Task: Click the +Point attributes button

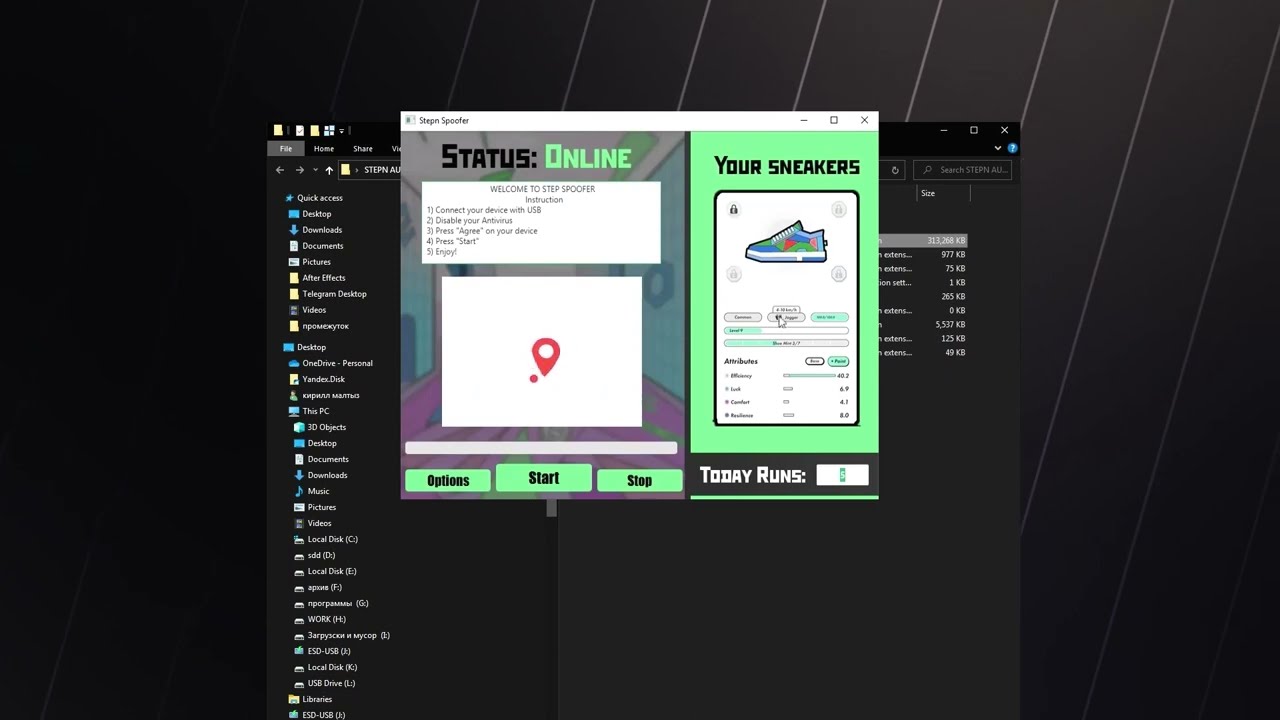Action: coord(839,361)
